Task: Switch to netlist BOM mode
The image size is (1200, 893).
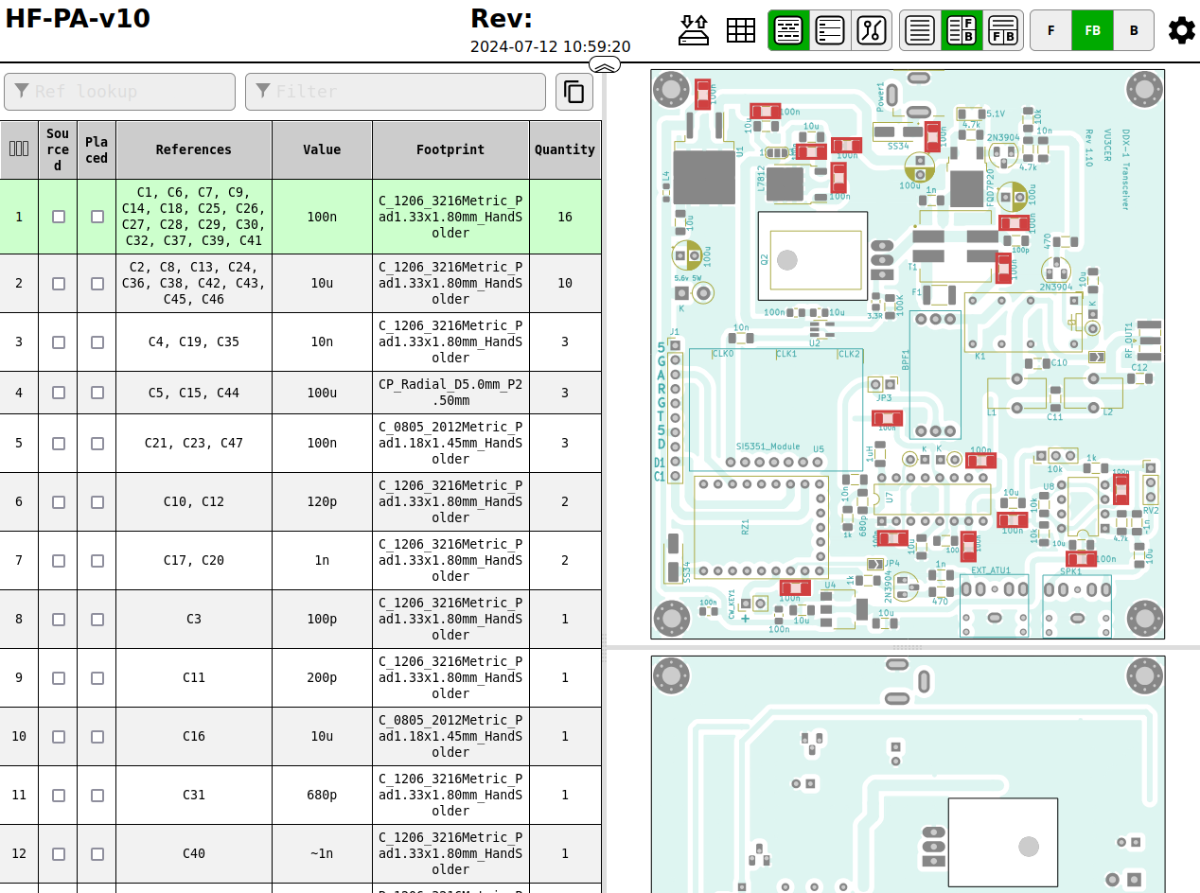Action: pos(871,30)
